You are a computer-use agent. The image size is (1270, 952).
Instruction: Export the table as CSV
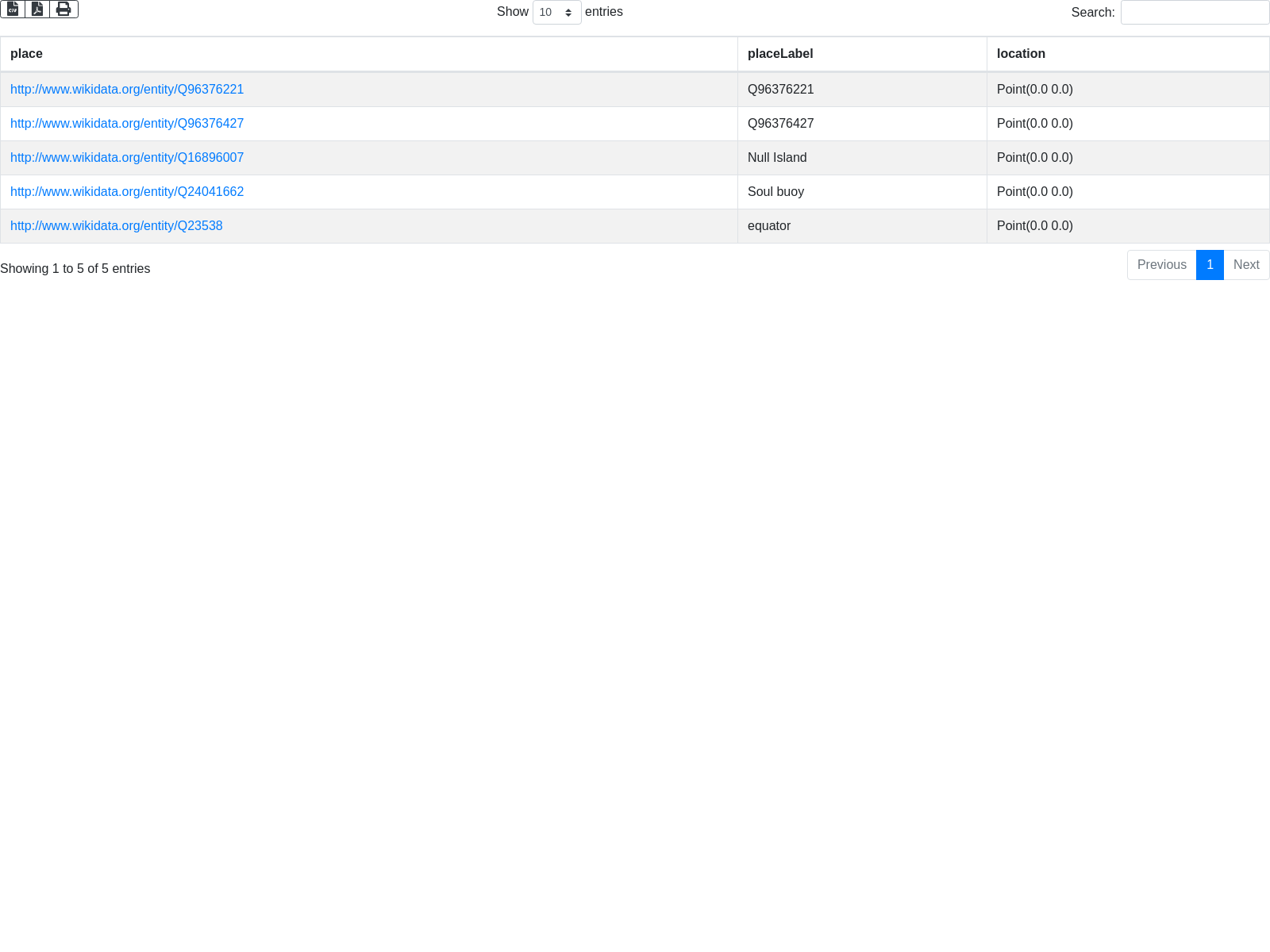click(13, 9)
